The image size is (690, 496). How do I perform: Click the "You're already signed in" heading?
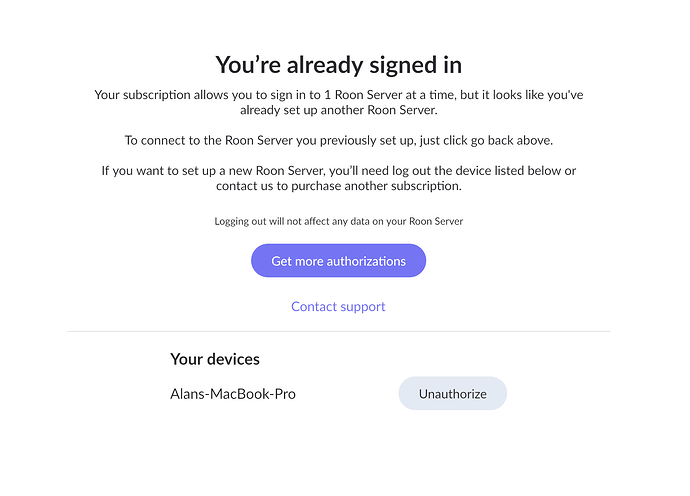coord(338,65)
